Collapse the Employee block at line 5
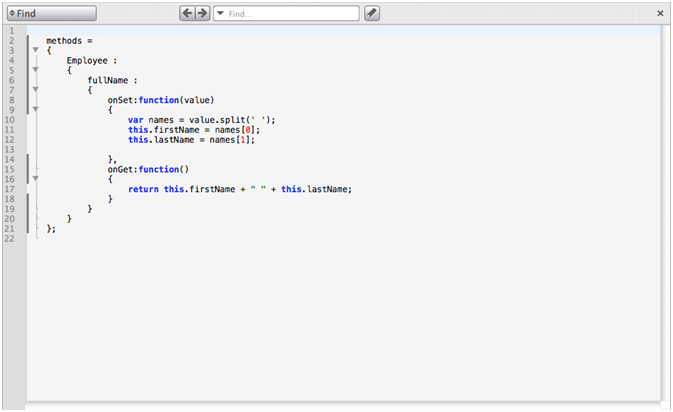This screenshot has width=673, height=412. click(35, 70)
